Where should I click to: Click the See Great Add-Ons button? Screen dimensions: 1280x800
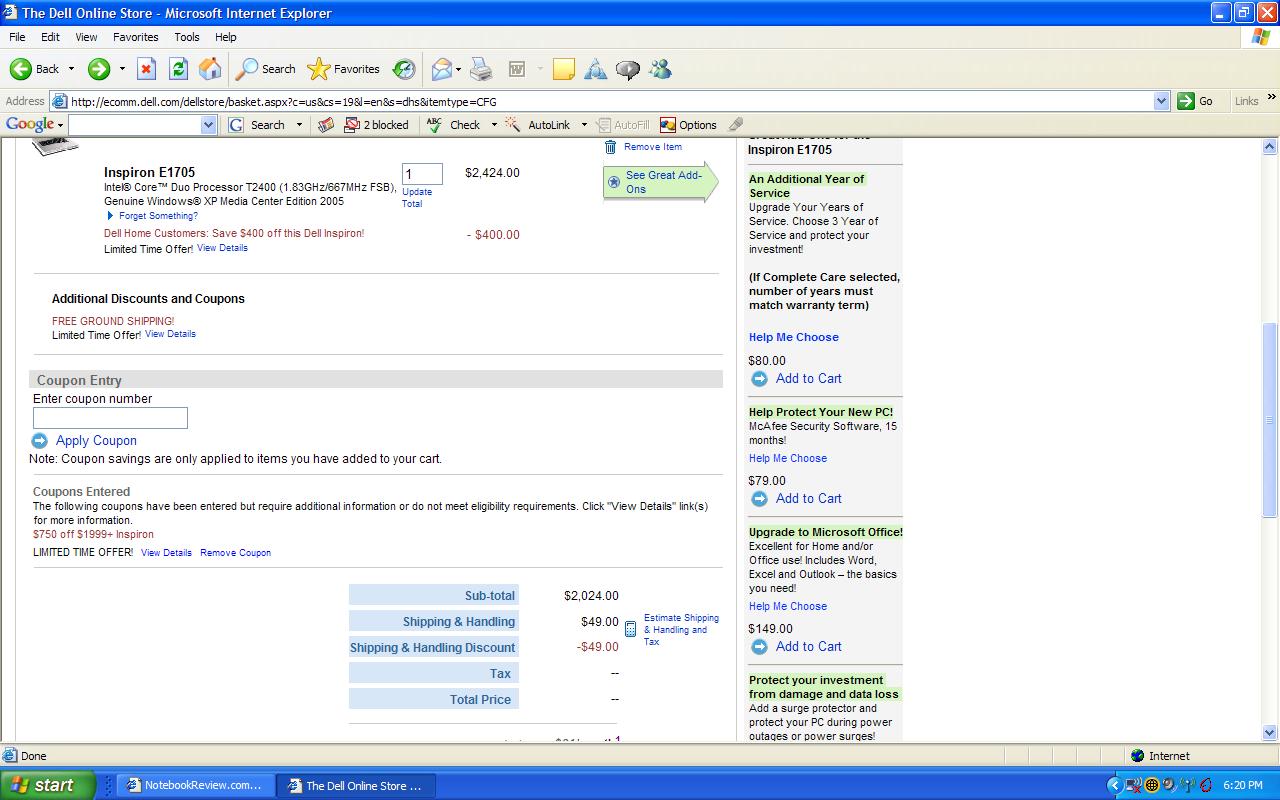pyautogui.click(x=660, y=182)
